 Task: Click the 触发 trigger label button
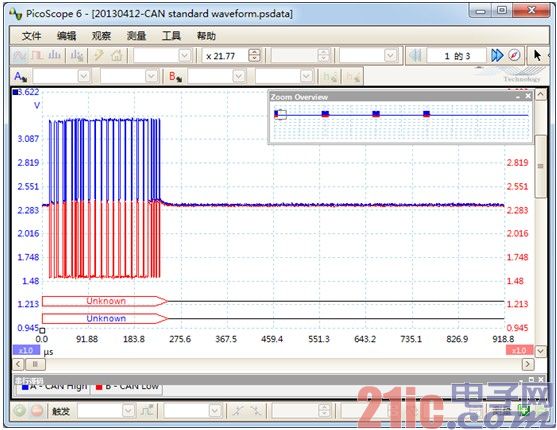pyautogui.click(x=61, y=411)
